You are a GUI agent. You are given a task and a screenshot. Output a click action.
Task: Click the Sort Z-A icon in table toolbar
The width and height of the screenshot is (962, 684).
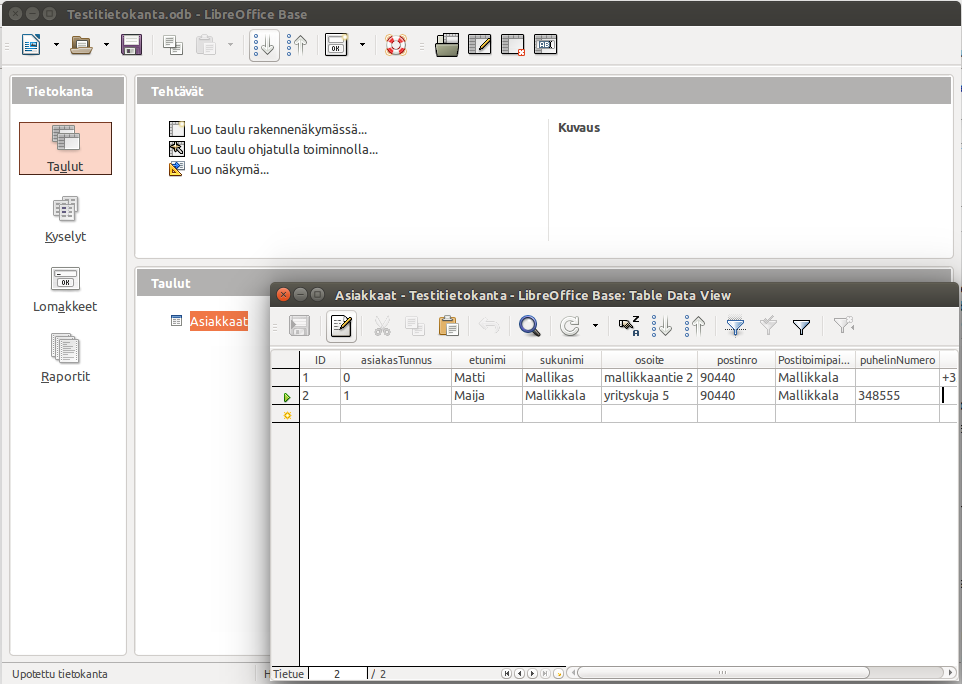(629, 326)
